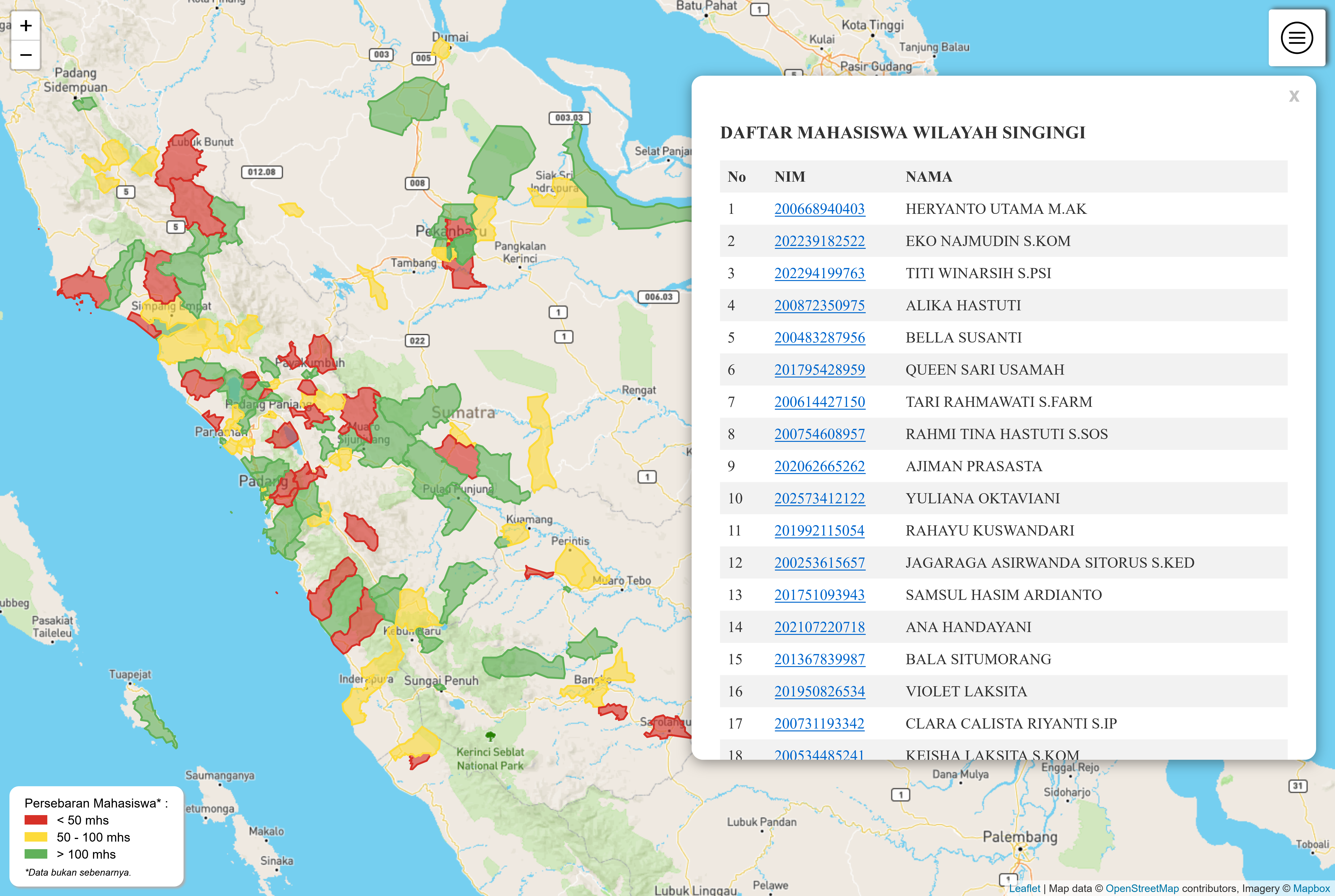
Task: Close the student list popup with X
Action: point(1294,96)
